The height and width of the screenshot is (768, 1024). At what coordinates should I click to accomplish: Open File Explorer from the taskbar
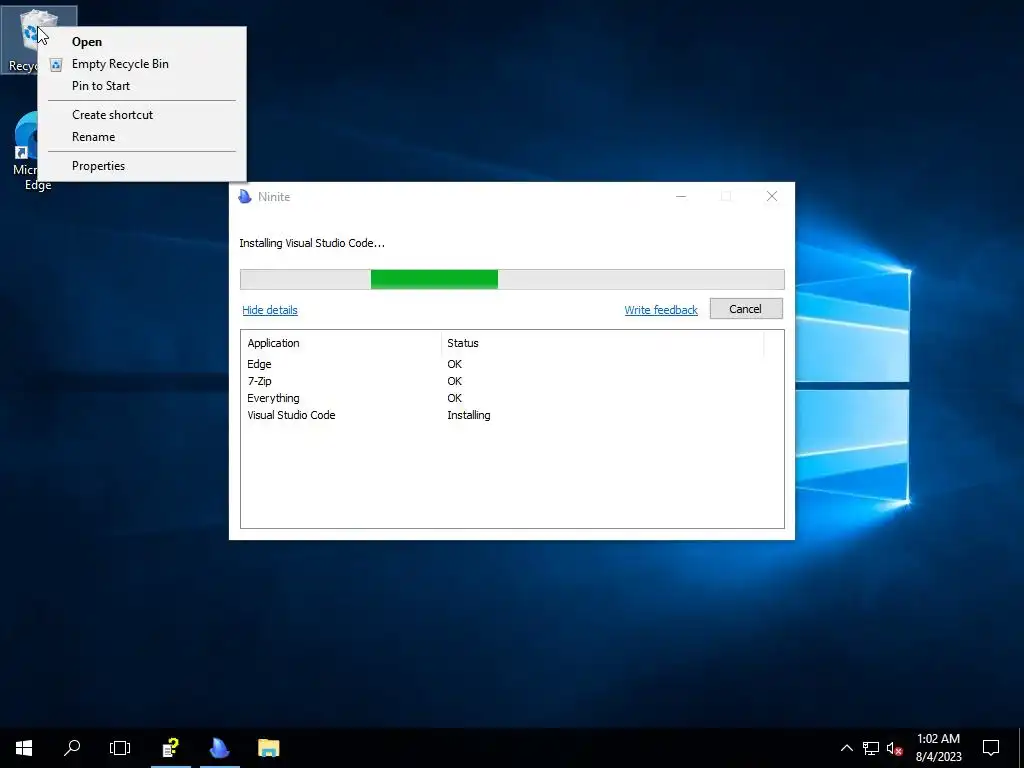click(268, 748)
